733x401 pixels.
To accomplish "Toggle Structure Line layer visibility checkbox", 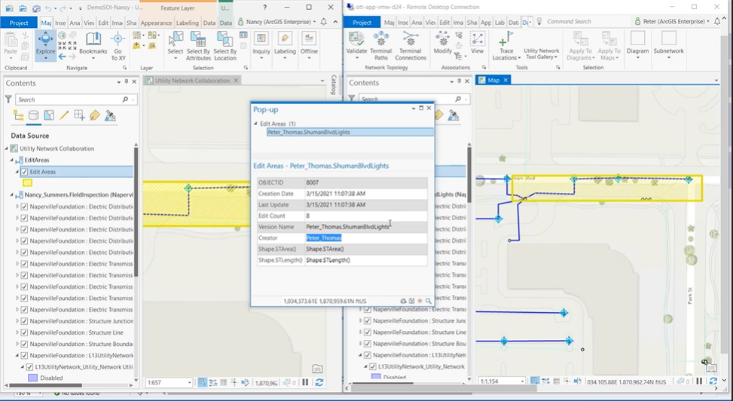I will pos(24,332).
